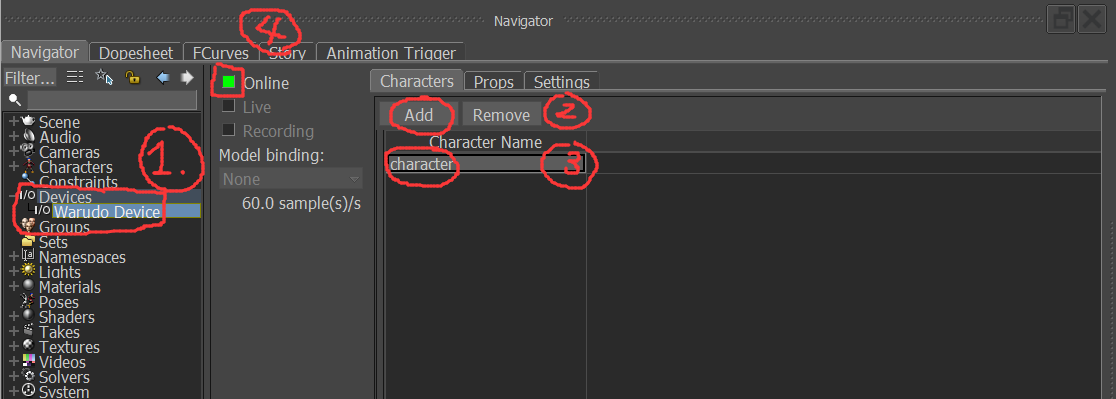The width and height of the screenshot is (1116, 399).
Task: Expand the Materials tree node
Action: coord(14,286)
